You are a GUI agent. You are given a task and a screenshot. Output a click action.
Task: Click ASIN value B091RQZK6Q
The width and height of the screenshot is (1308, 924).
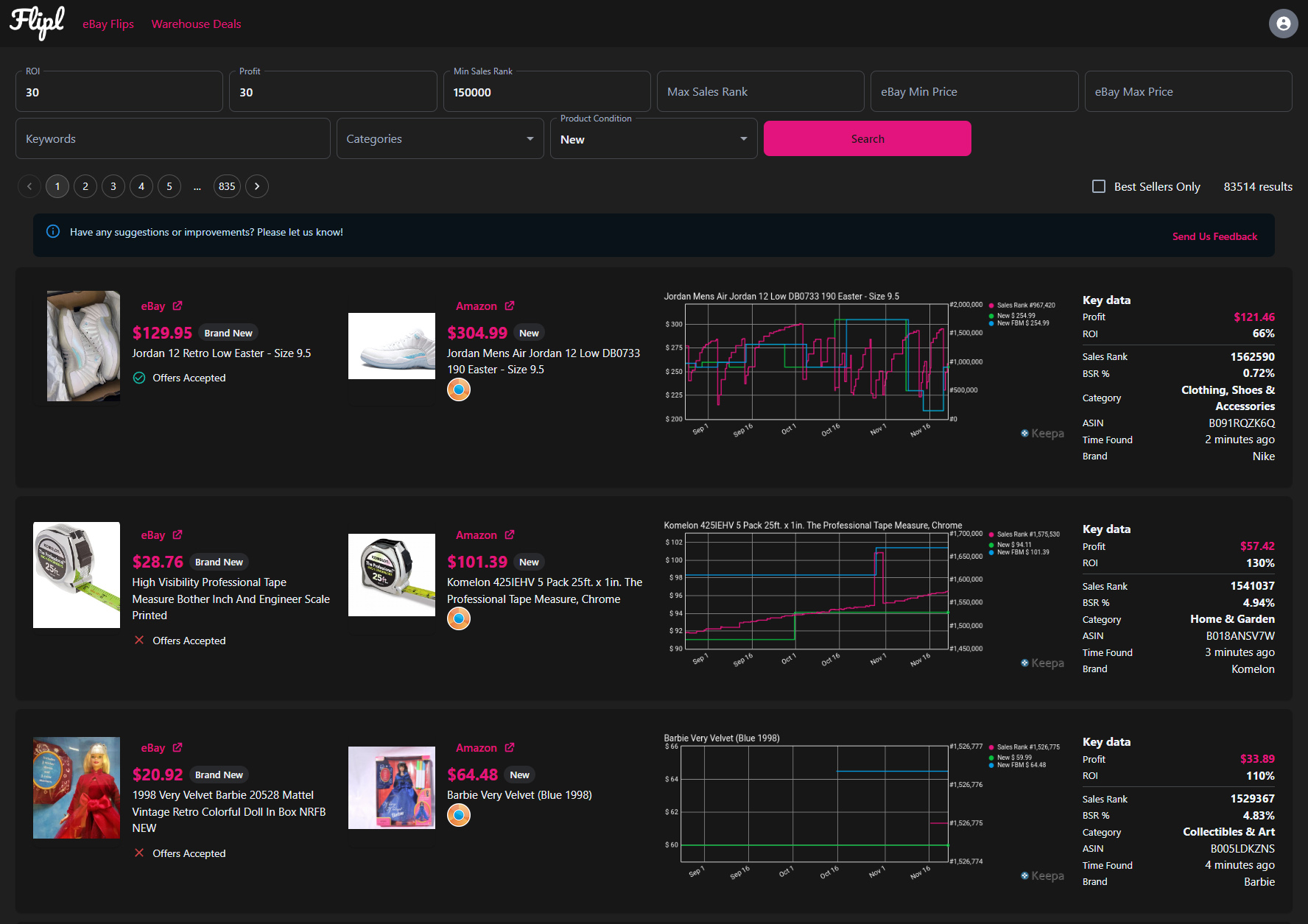(1241, 423)
